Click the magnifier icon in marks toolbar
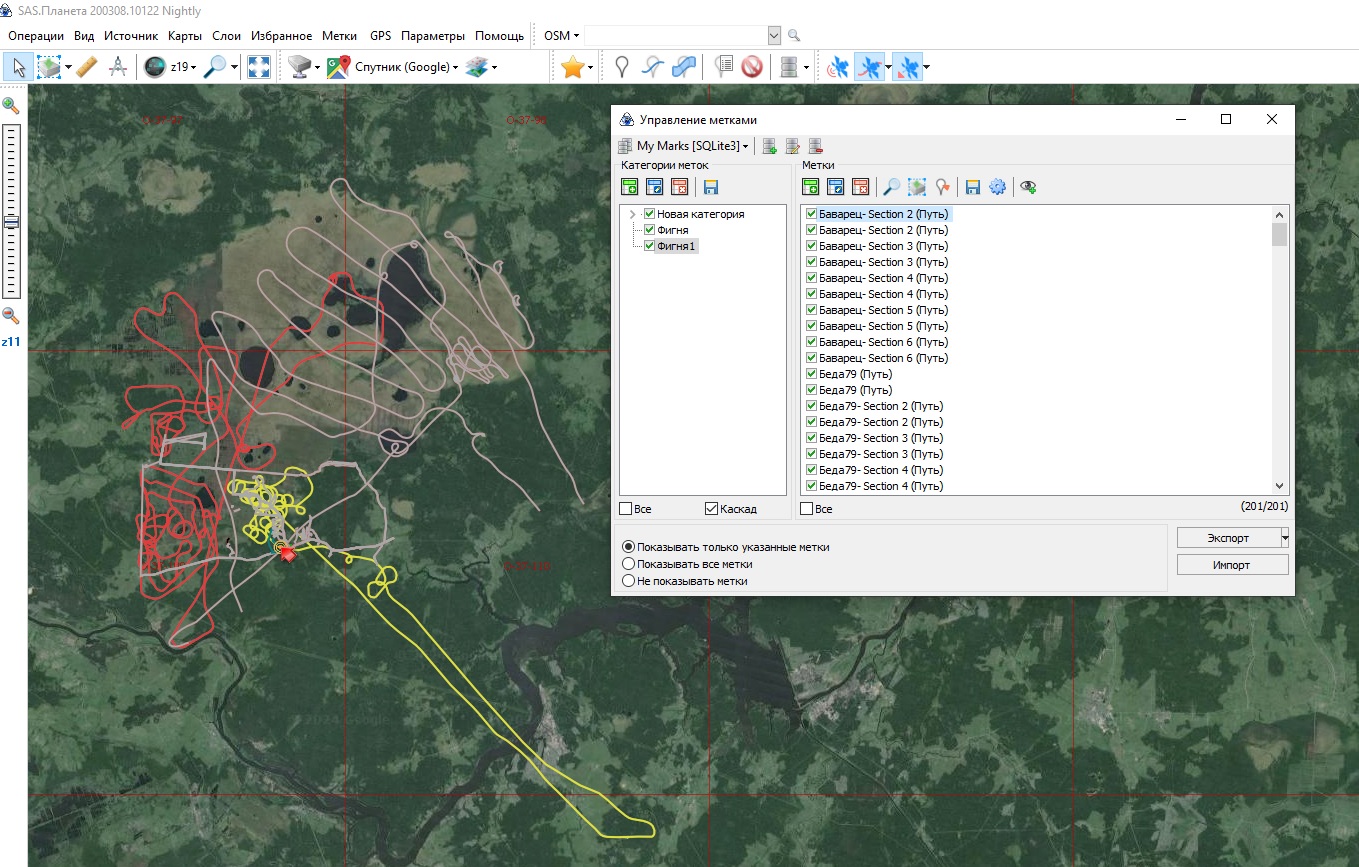The image size is (1359, 867). tap(890, 187)
